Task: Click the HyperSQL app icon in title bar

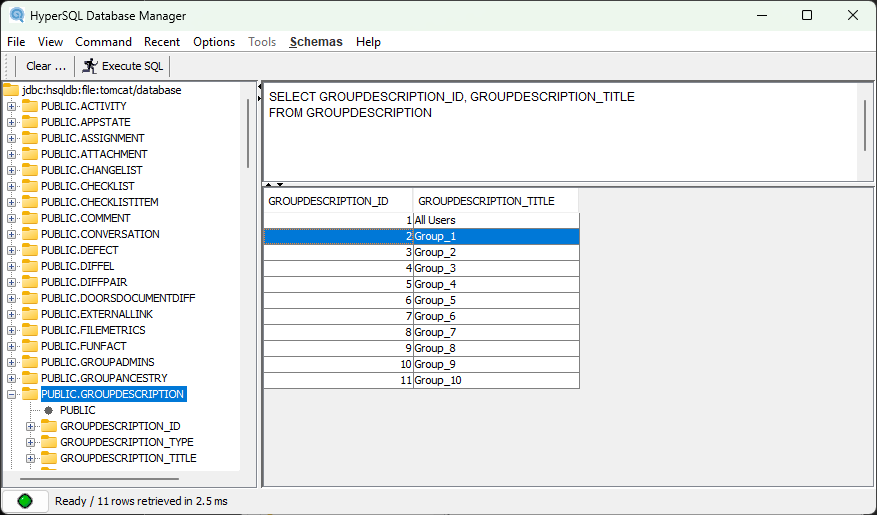Action: pyautogui.click(x=17, y=15)
